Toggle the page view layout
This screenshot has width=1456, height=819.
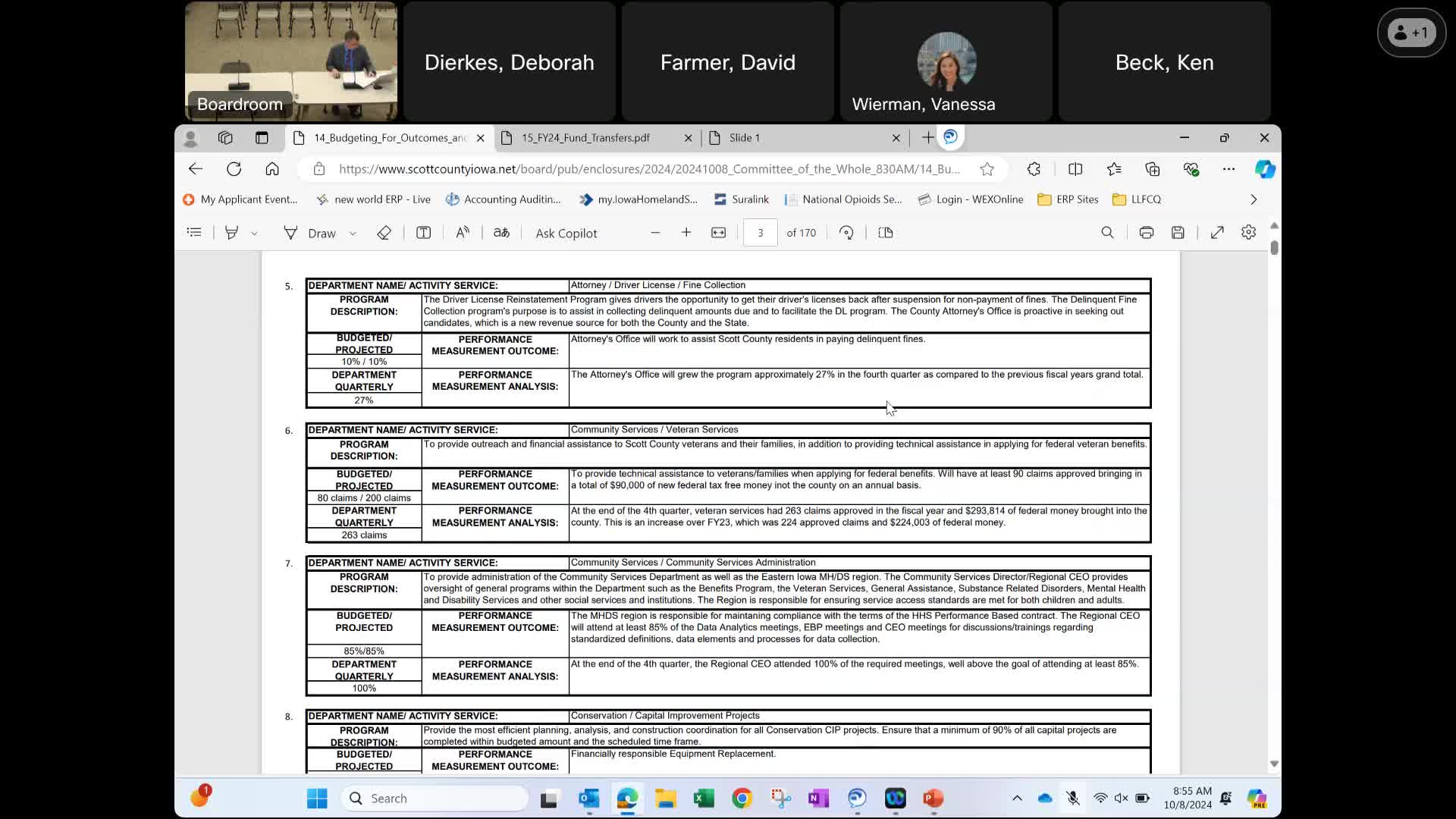click(x=885, y=233)
